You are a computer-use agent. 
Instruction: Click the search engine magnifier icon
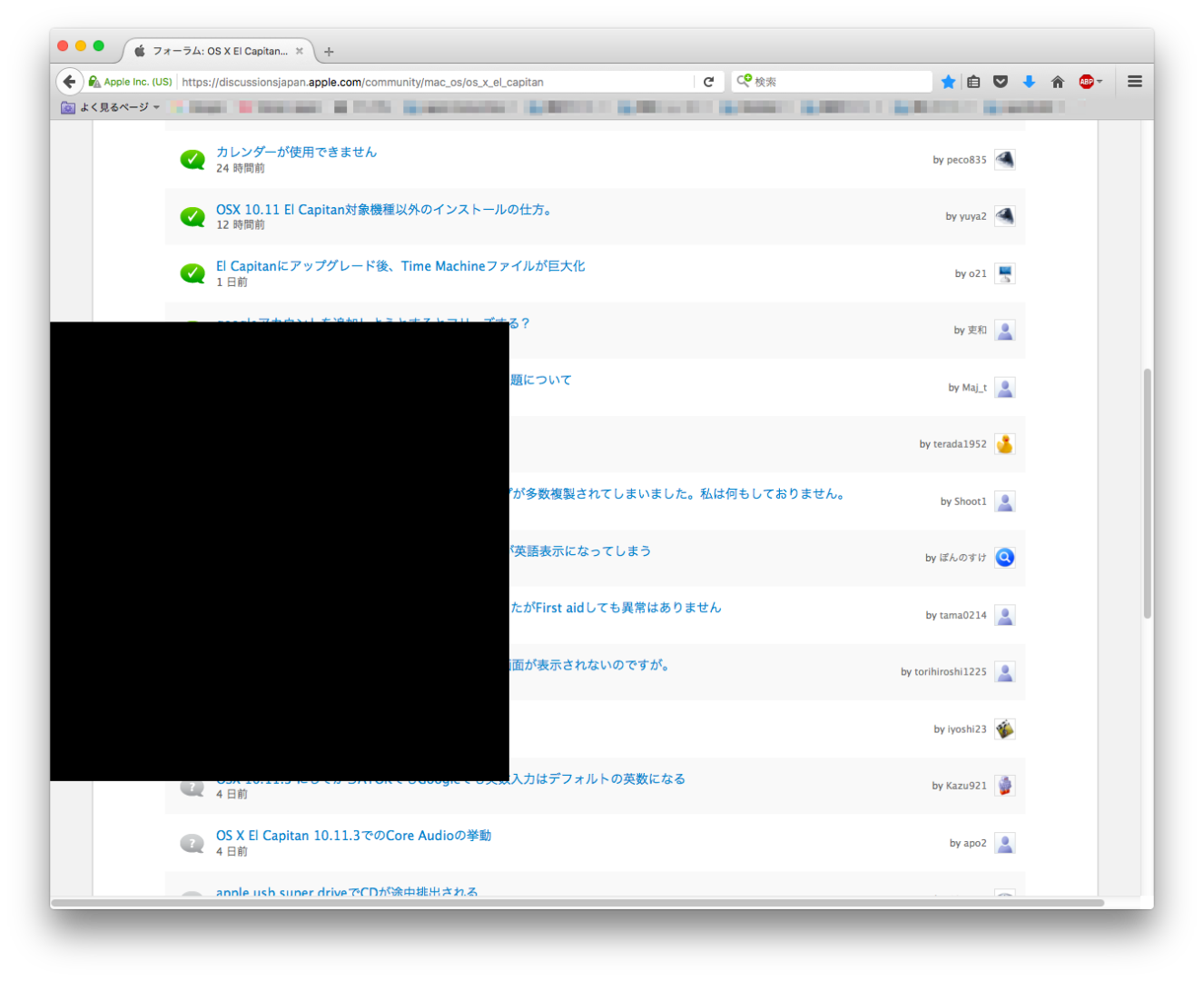[744, 81]
